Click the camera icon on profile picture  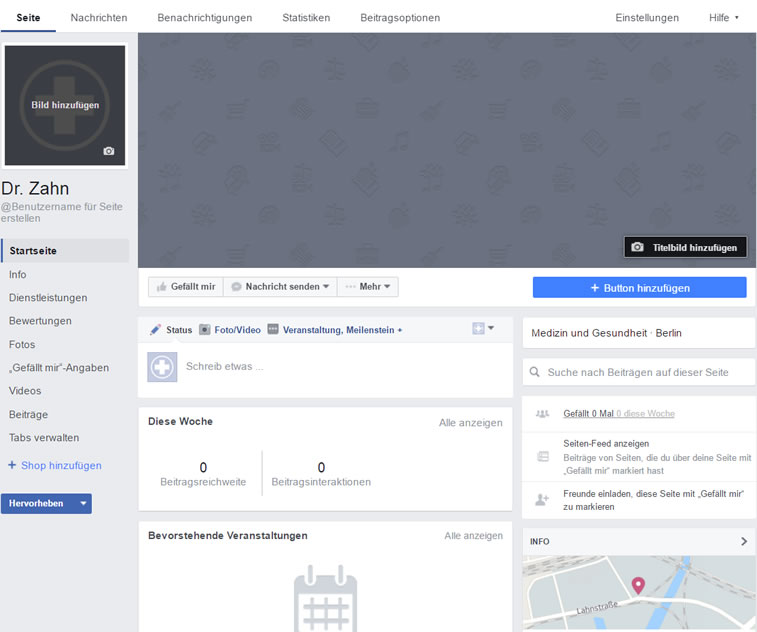[109, 151]
